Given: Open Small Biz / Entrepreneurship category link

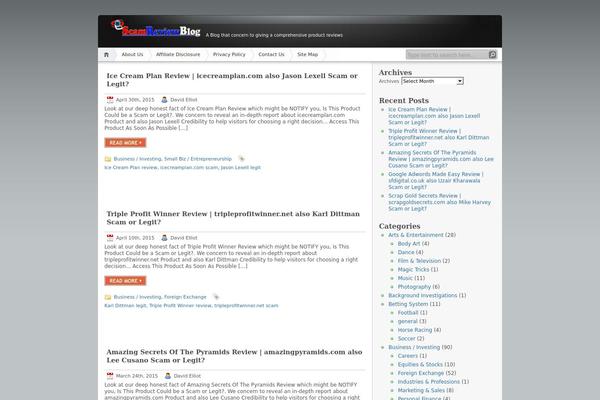Looking at the screenshot, I should [x=198, y=159].
